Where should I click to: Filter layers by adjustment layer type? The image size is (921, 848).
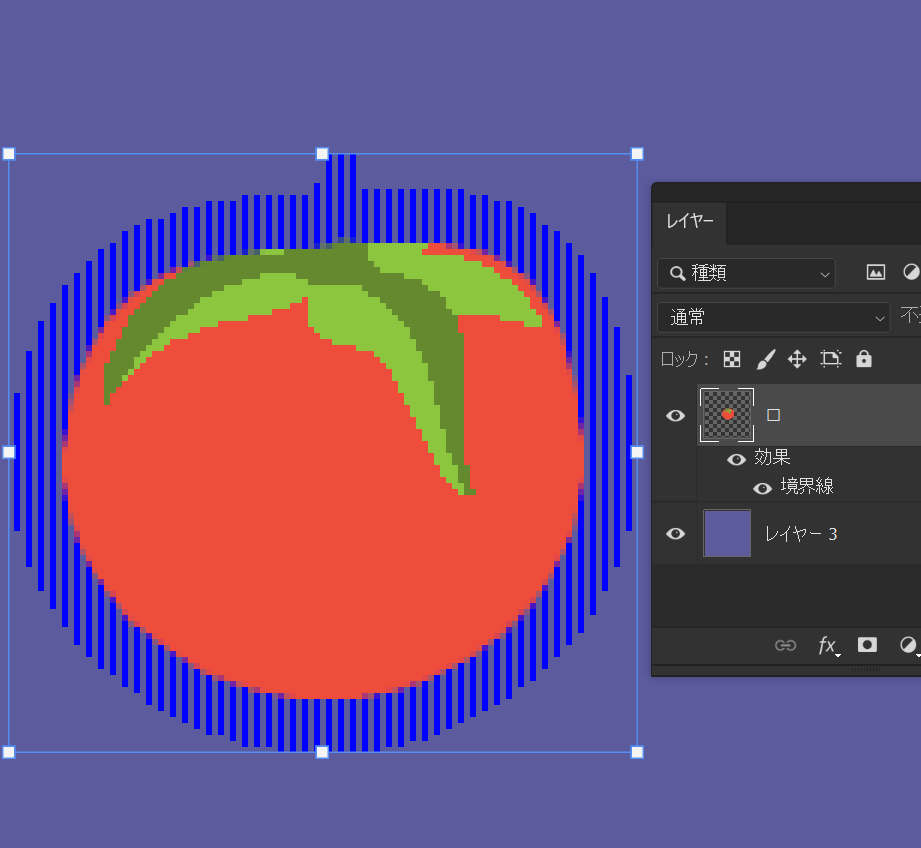(910, 272)
